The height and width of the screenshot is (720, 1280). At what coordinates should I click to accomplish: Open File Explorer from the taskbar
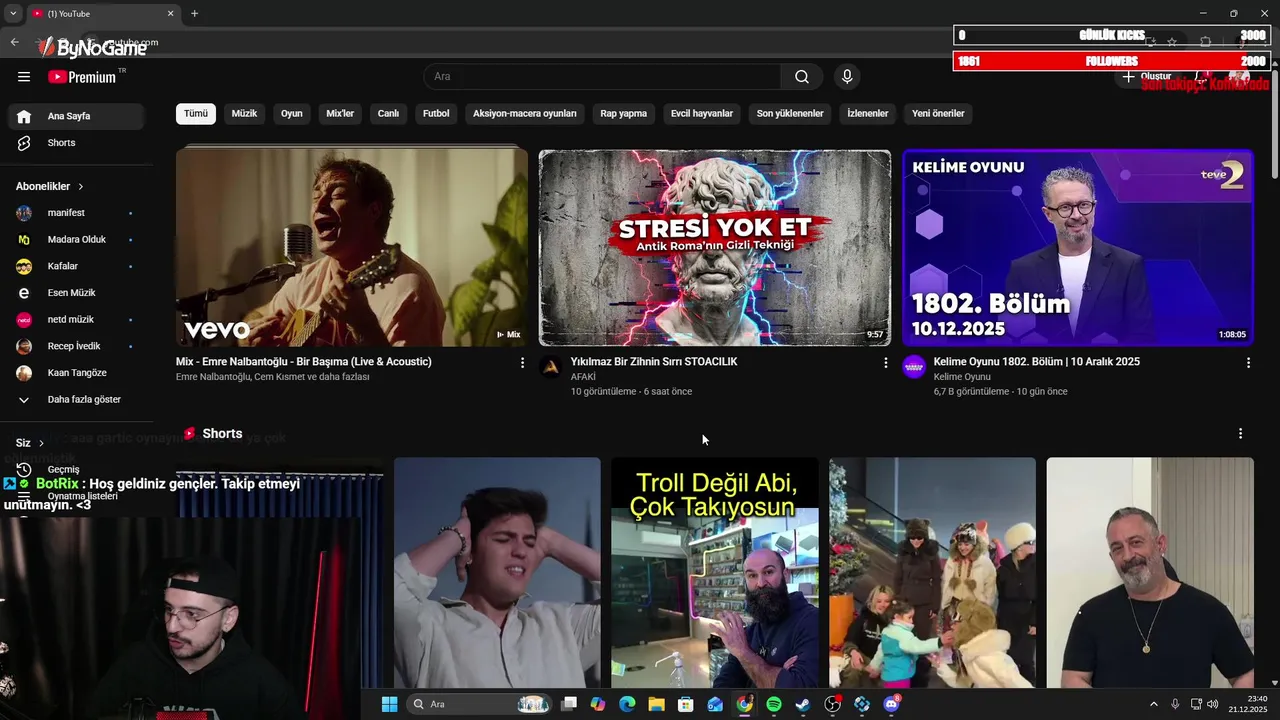656,704
